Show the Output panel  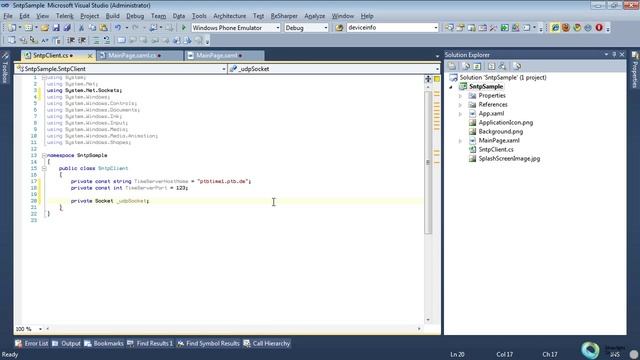pos(66,344)
